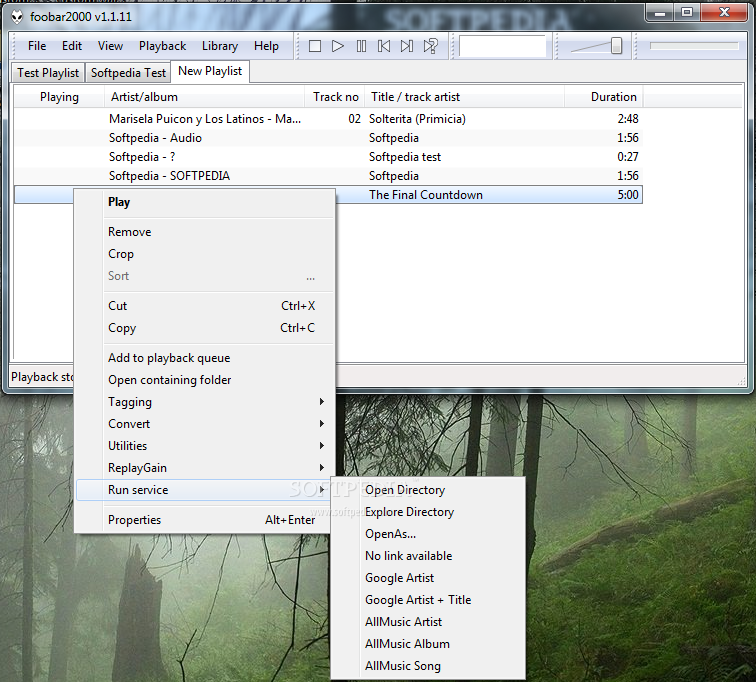Choose Crop from the context menu
The height and width of the screenshot is (682, 756).
click(205, 254)
